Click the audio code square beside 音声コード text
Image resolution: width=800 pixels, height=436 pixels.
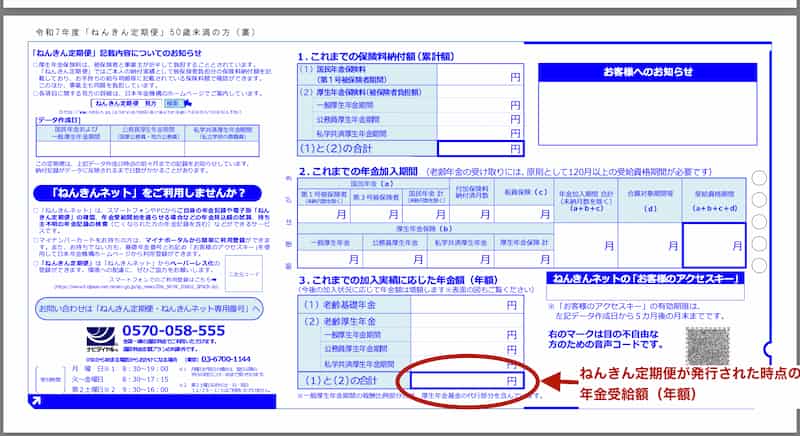click(707, 346)
